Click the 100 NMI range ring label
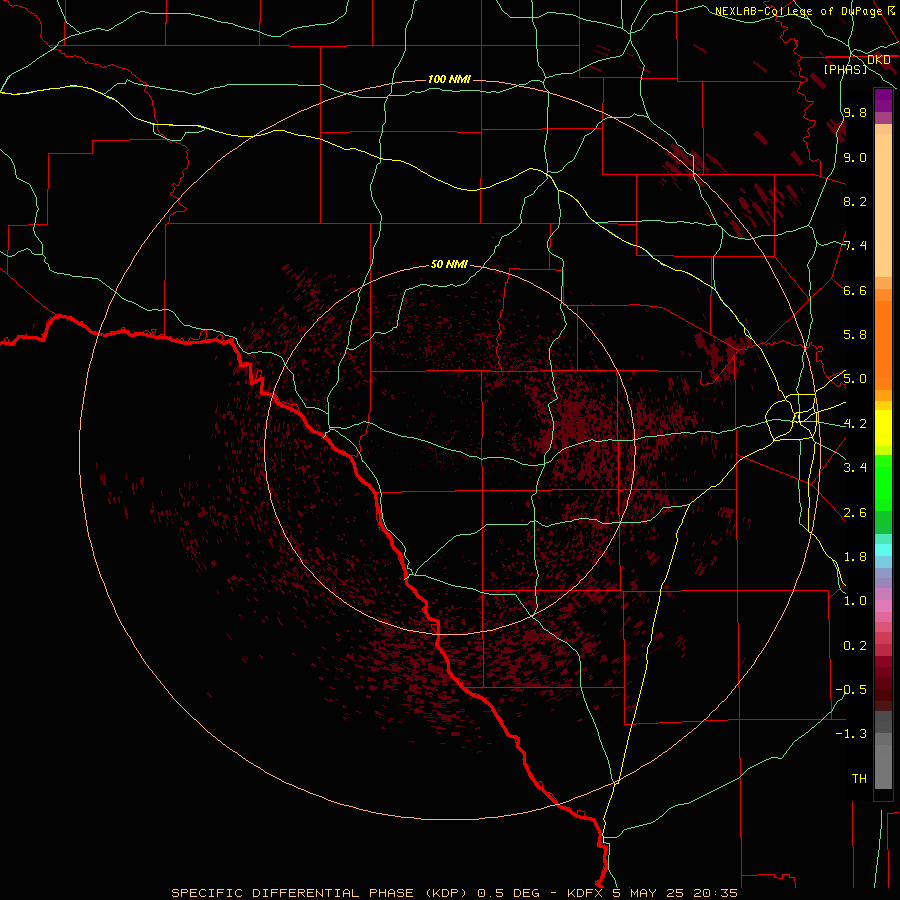 tap(449, 79)
